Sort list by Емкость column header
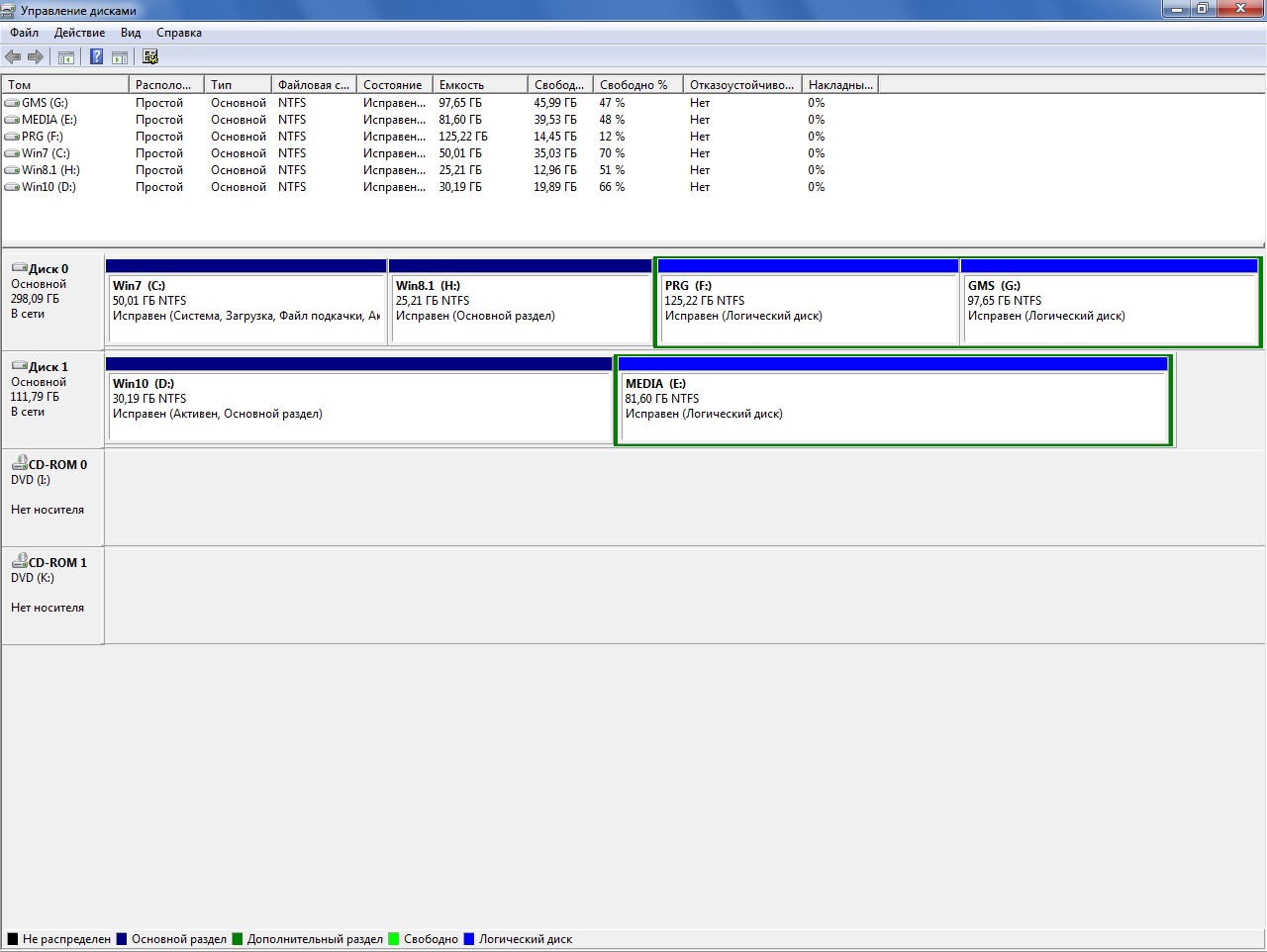Image resolution: width=1267 pixels, height=952 pixels. [x=479, y=85]
